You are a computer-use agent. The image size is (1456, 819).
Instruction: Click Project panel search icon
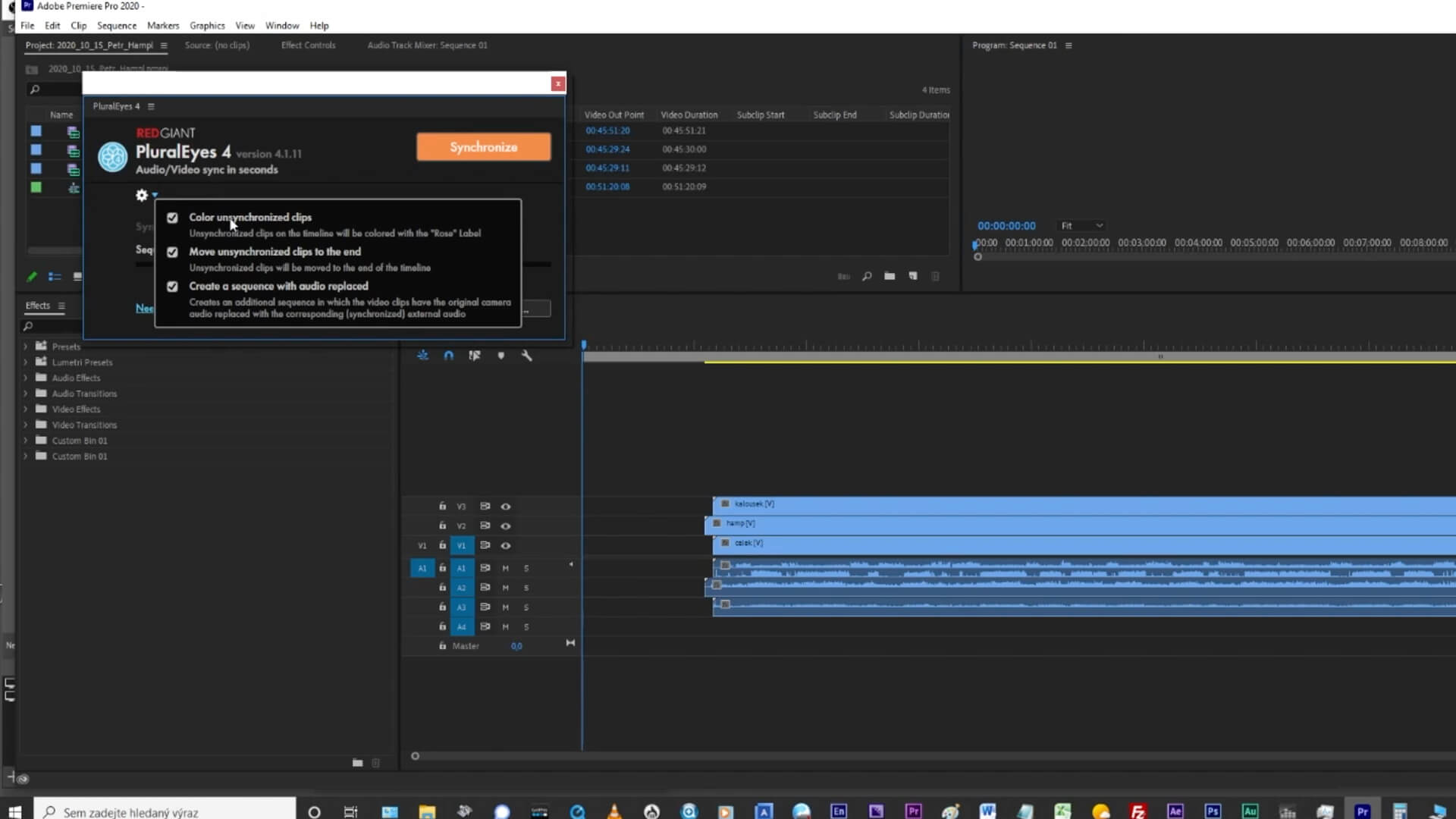pyautogui.click(x=34, y=89)
